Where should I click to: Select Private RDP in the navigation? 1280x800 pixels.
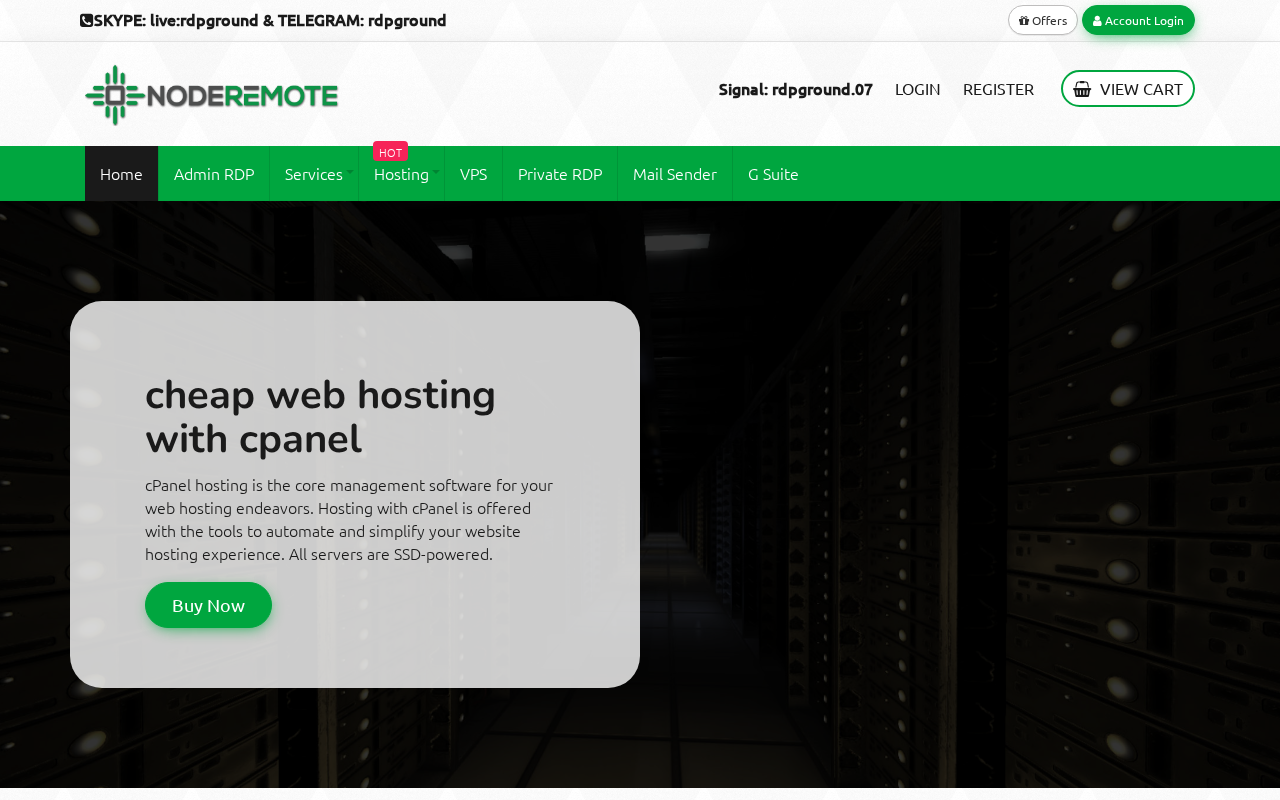[560, 174]
